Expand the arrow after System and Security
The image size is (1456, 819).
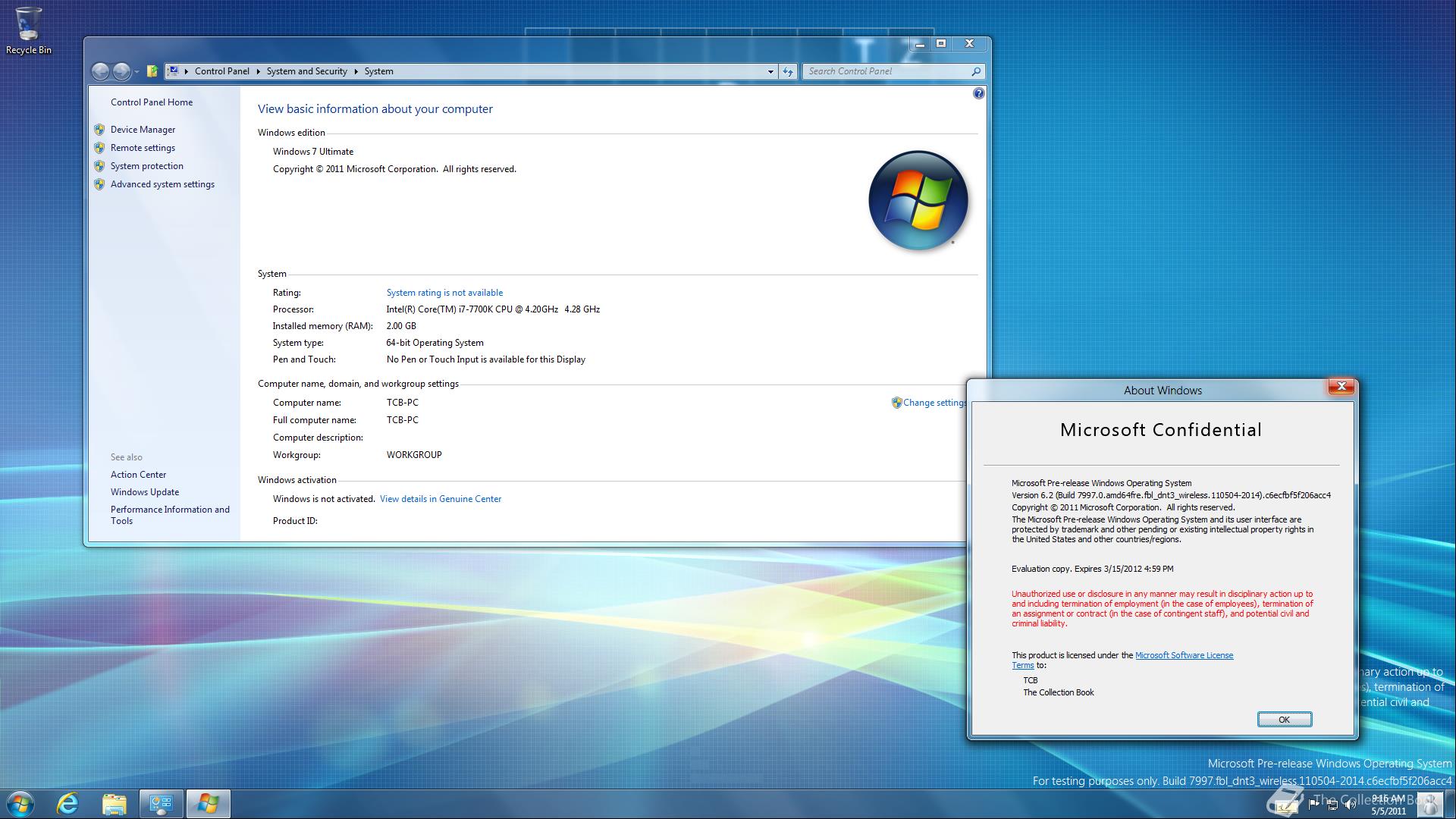coord(356,71)
